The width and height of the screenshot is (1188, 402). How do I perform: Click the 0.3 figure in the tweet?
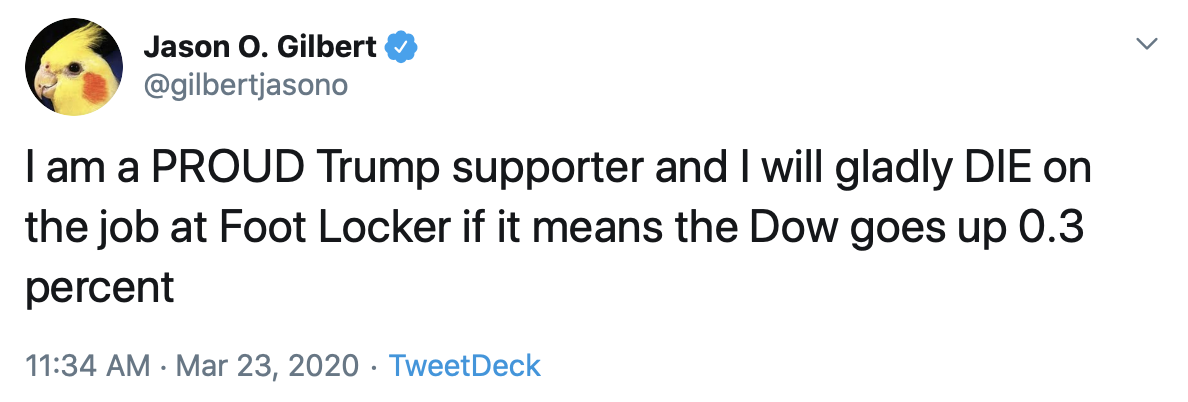pos(1051,230)
